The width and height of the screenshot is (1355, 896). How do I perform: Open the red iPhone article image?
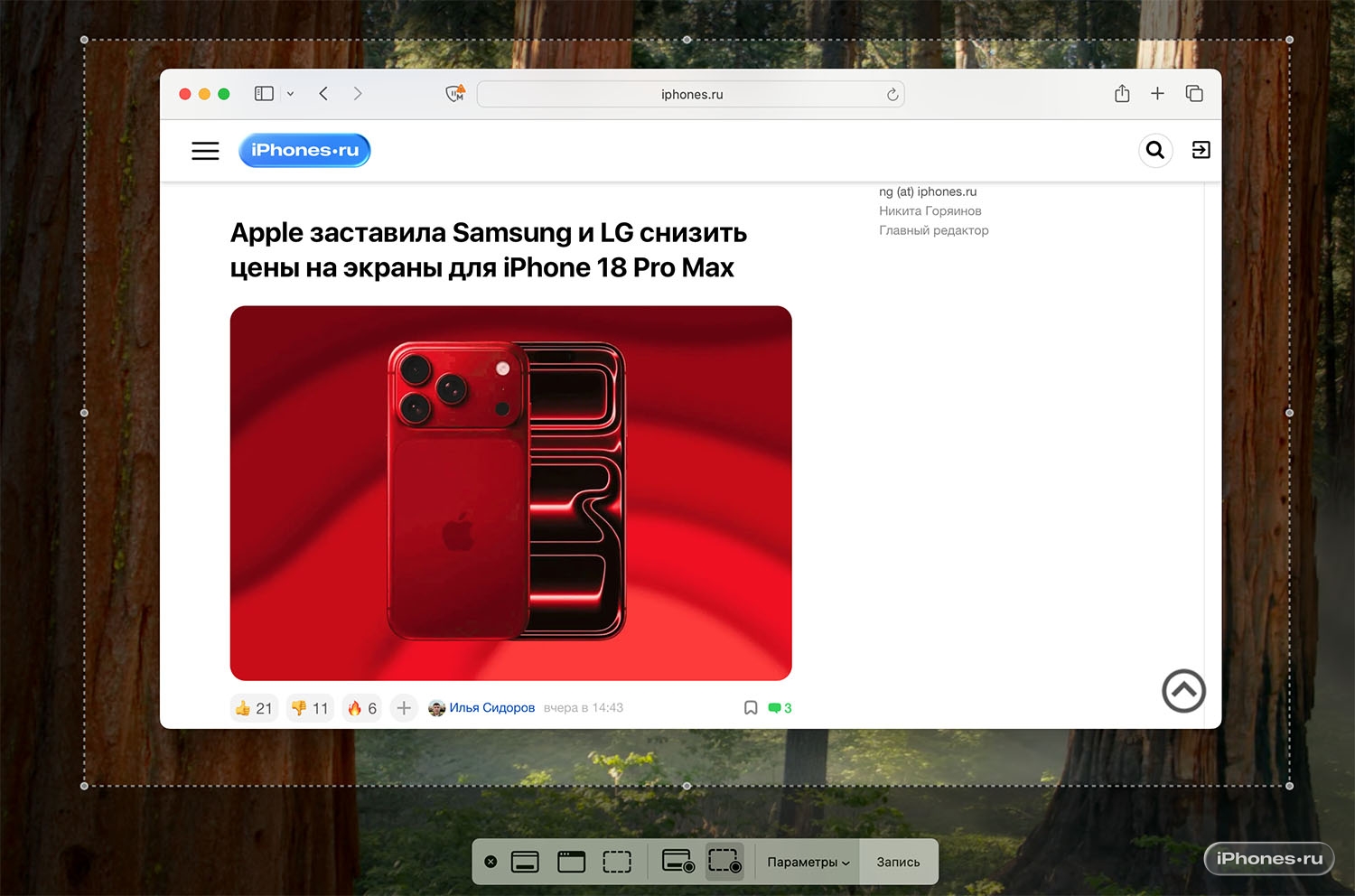(x=511, y=493)
